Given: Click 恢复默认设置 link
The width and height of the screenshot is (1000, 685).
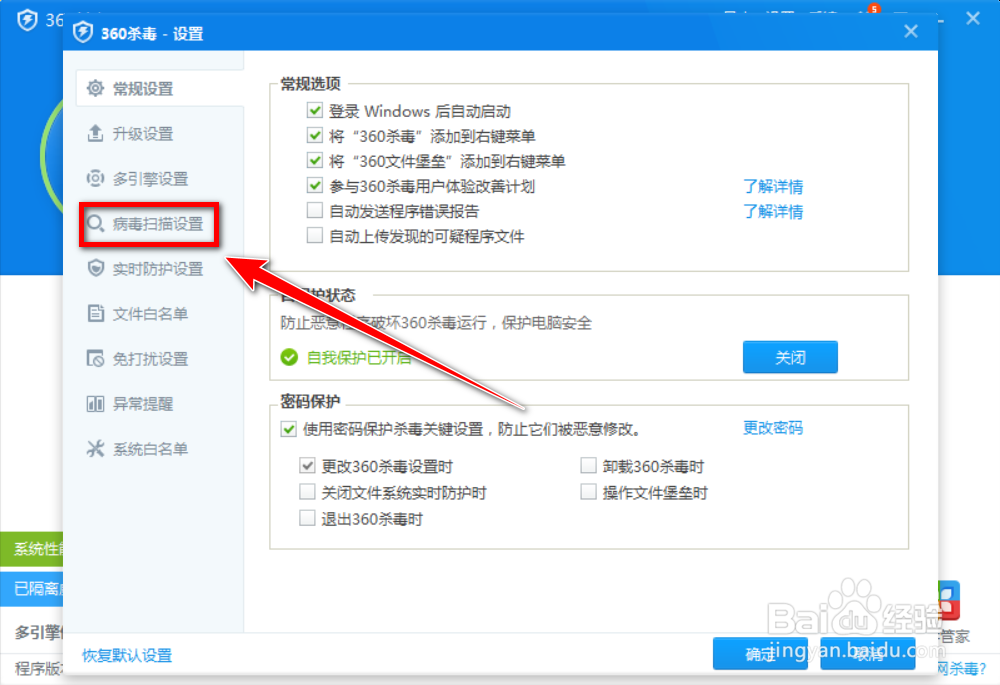Looking at the screenshot, I should coord(127,655).
